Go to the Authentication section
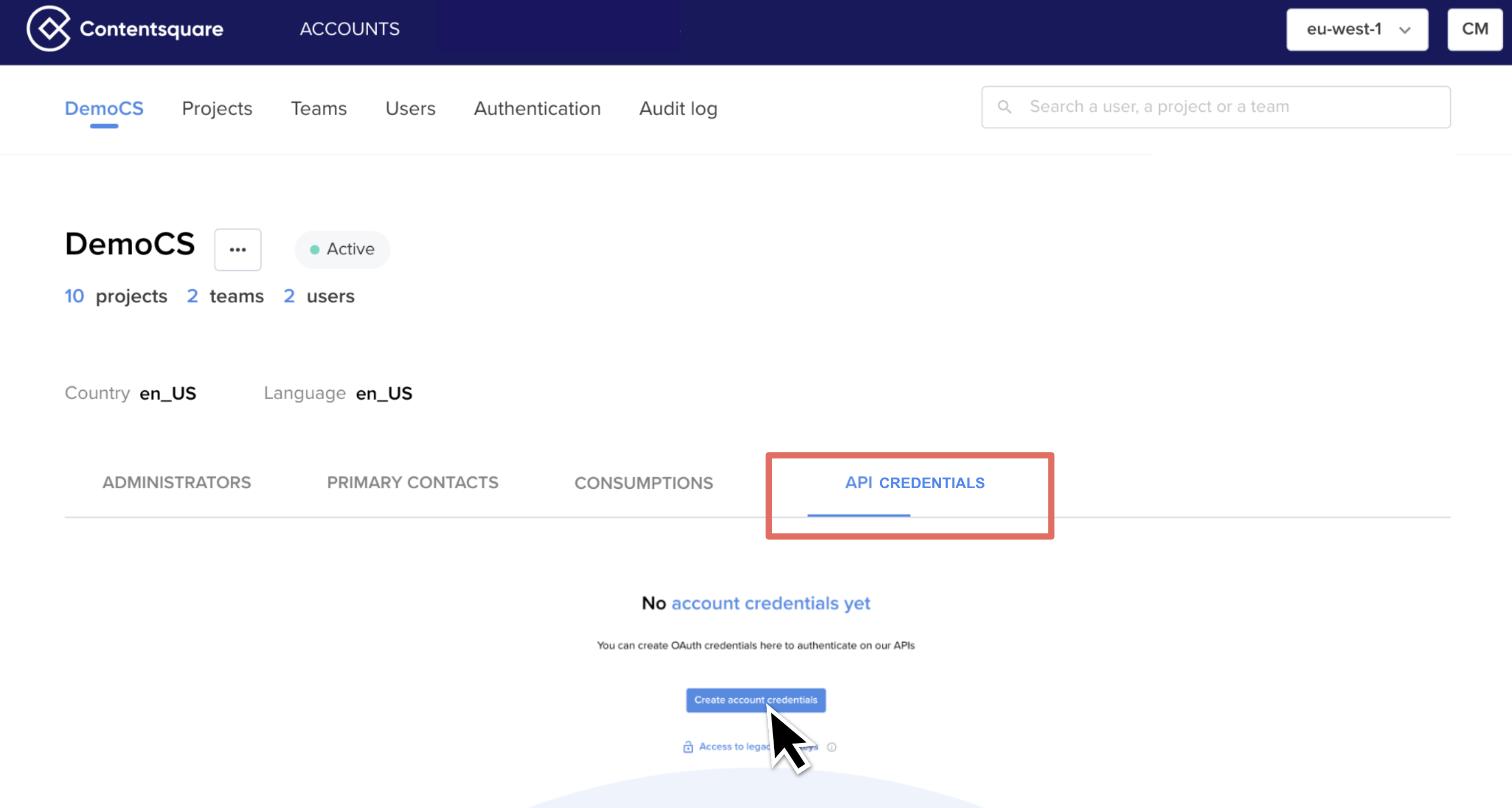 [x=537, y=109]
